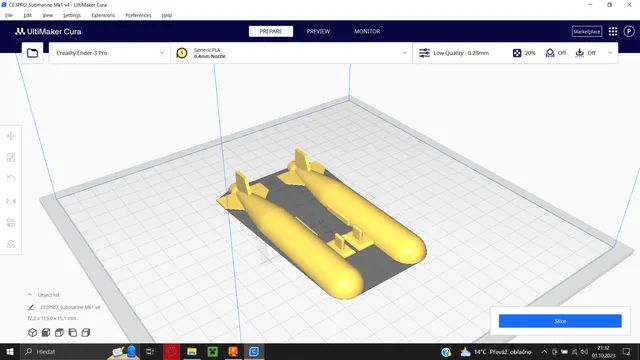This screenshot has height=360, width=640.
Task: Open the Marketplace button
Action: click(587, 31)
